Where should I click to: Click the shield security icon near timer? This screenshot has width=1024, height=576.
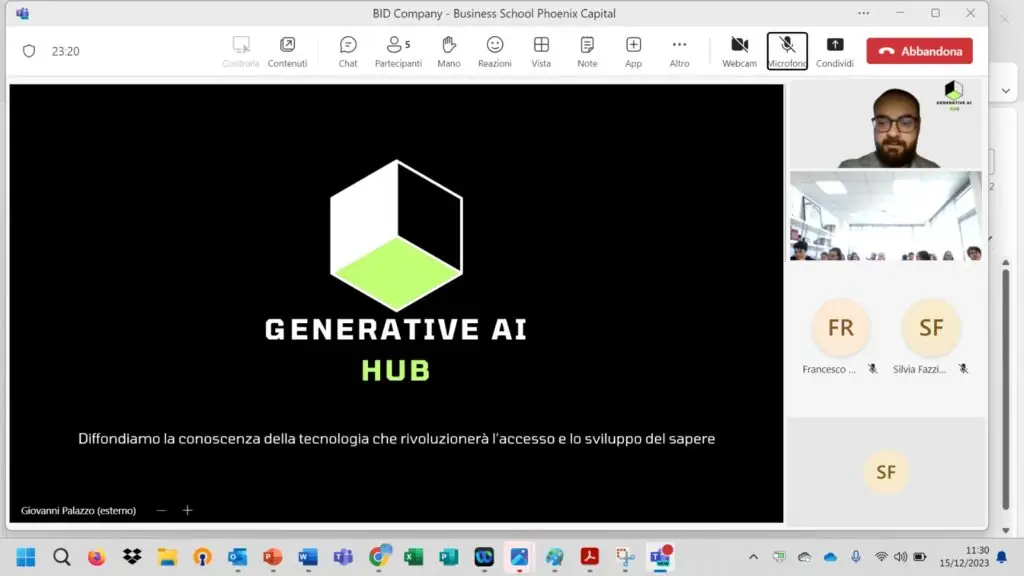pos(29,51)
